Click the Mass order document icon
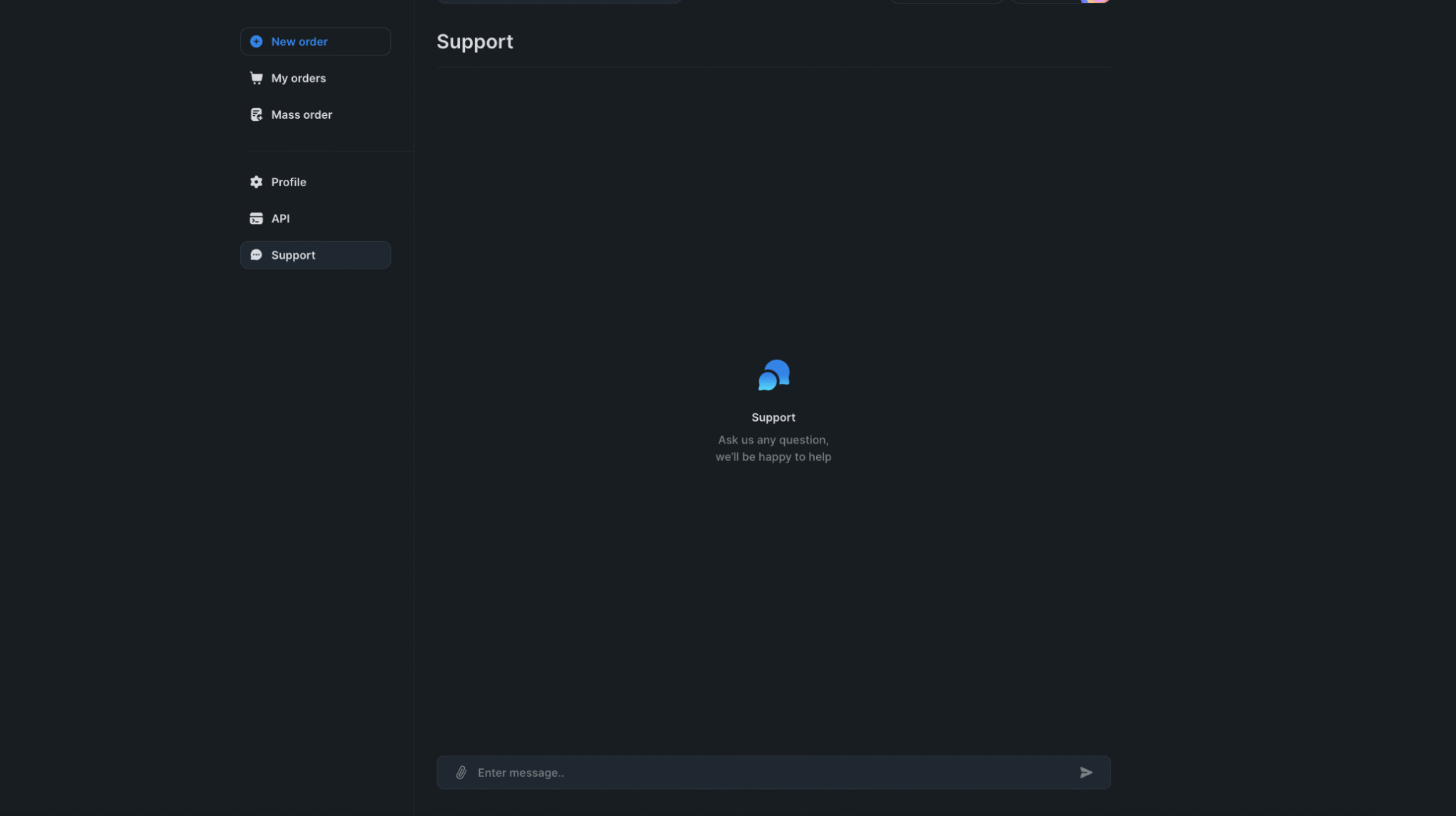1456x816 pixels. (x=256, y=114)
